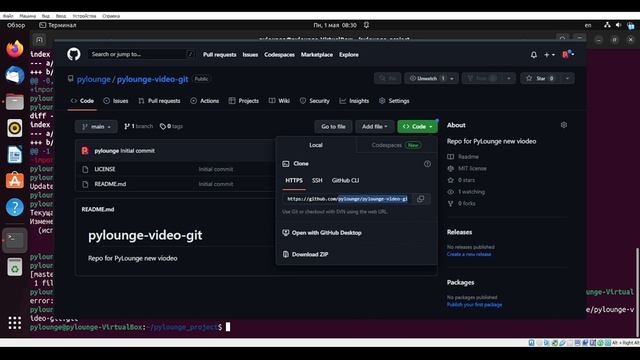The image size is (640, 360).
Task: Open the Unwatch dropdown
Action: [431, 78]
